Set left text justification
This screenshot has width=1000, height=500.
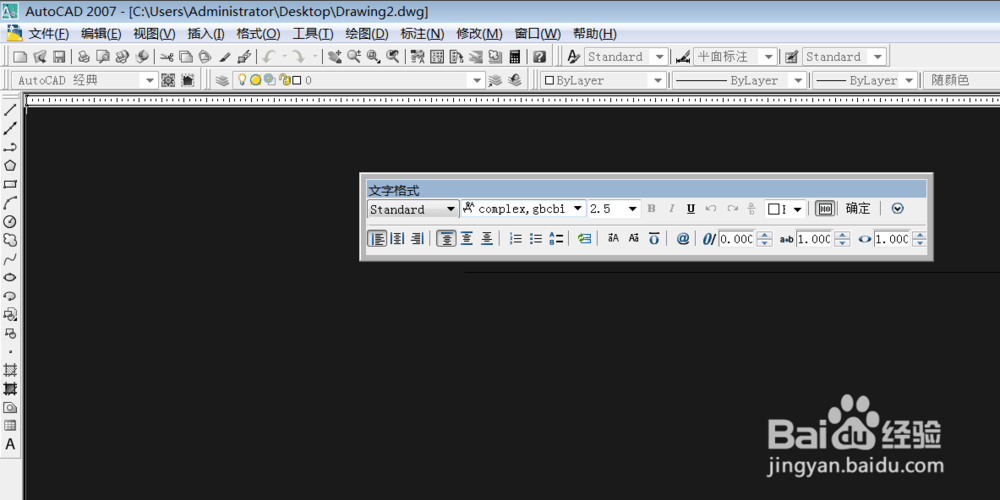pyautogui.click(x=379, y=239)
